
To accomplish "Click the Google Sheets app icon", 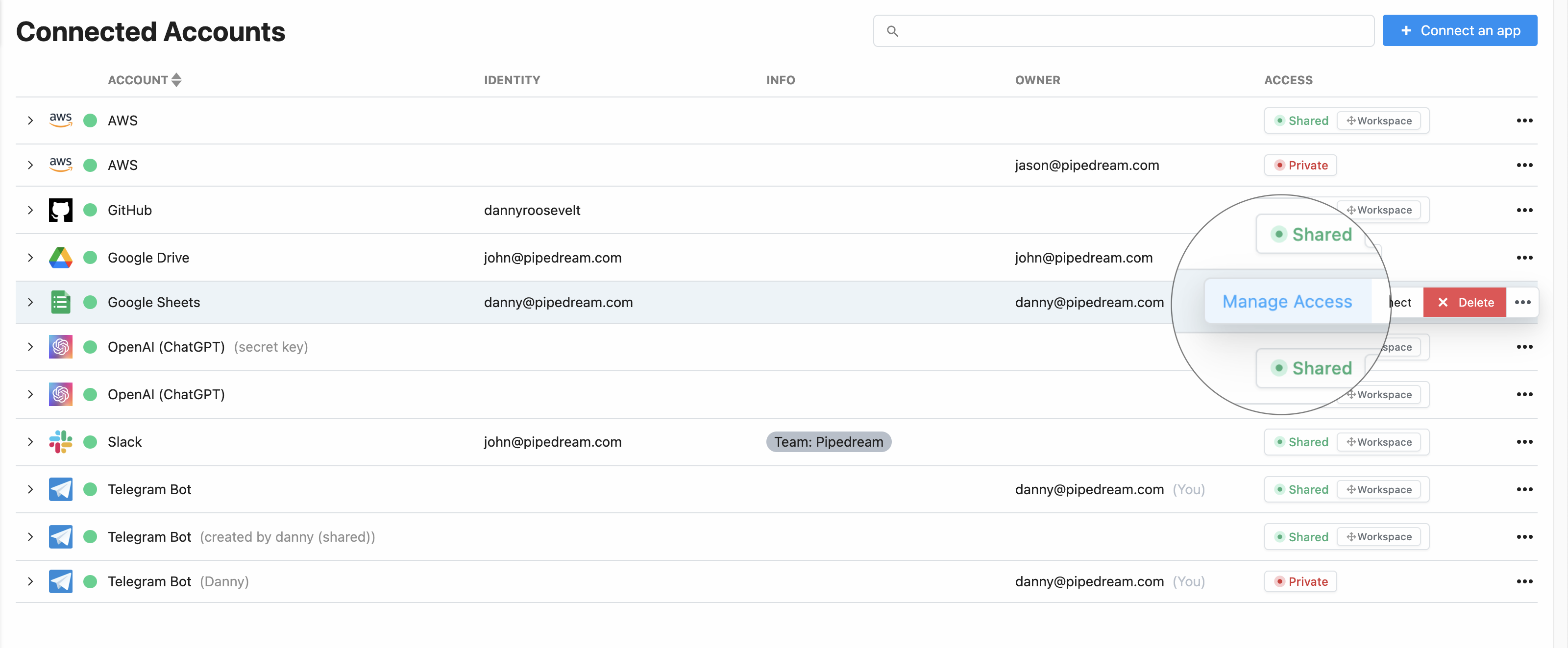I will 62,301.
